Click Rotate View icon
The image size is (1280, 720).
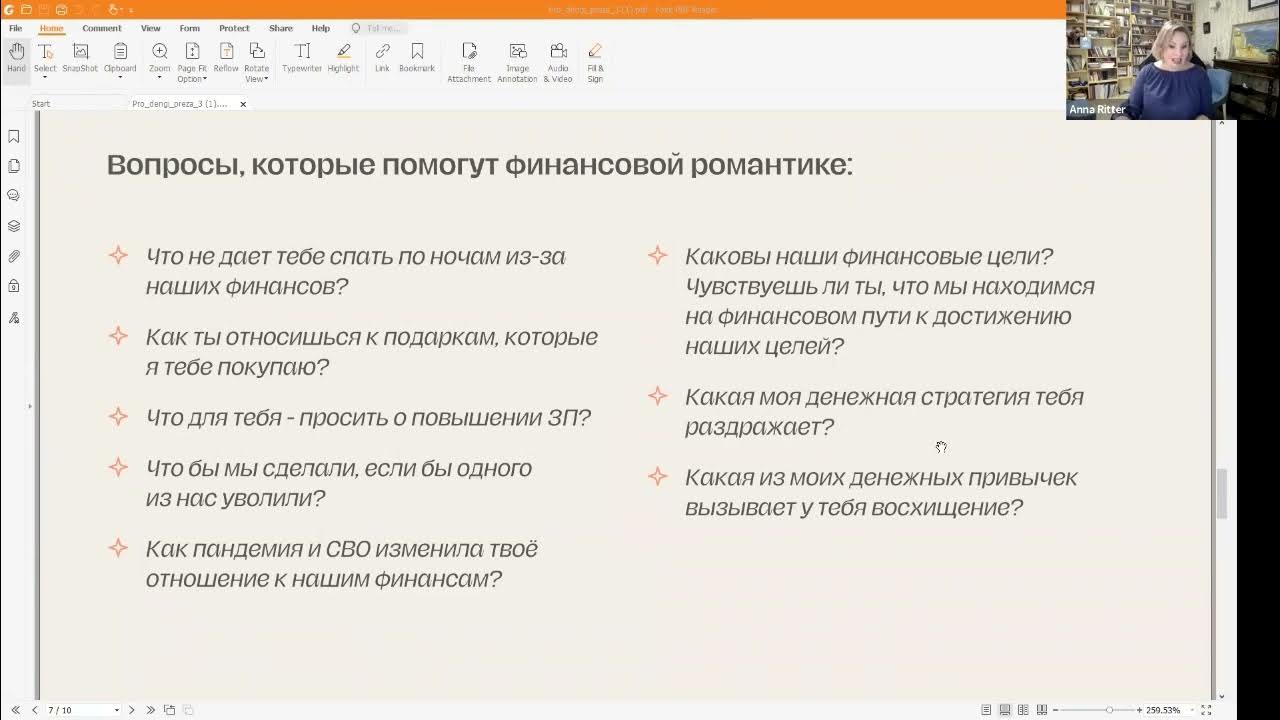[257, 51]
